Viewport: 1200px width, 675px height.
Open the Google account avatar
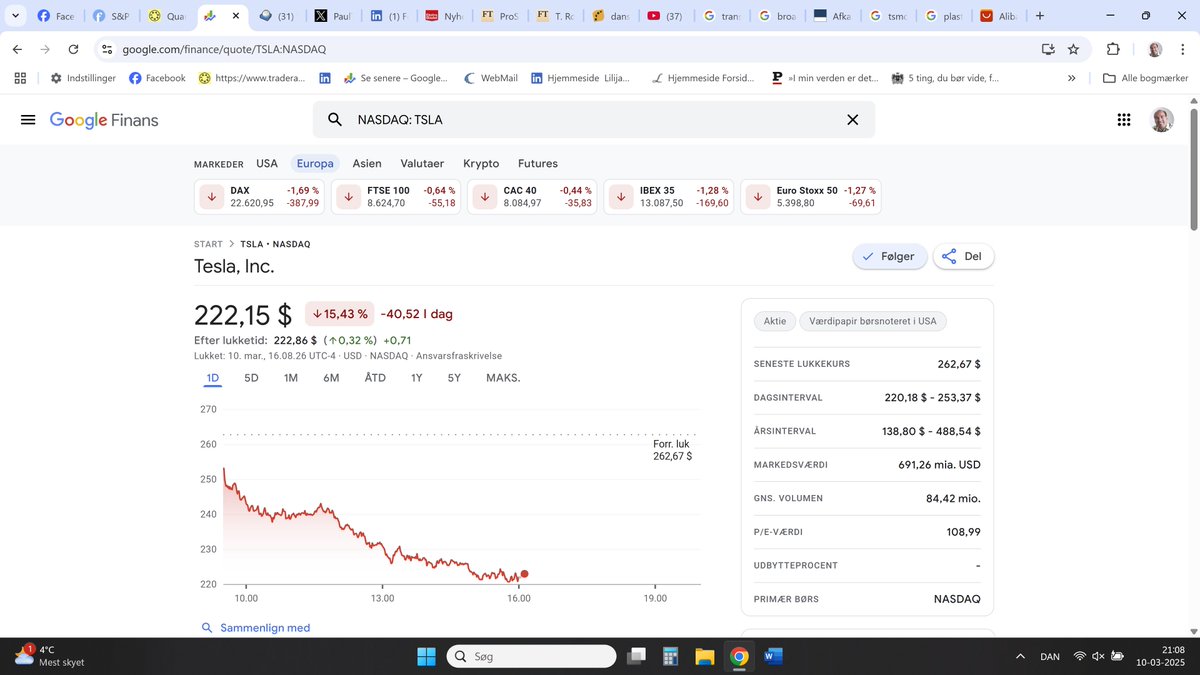point(1162,120)
